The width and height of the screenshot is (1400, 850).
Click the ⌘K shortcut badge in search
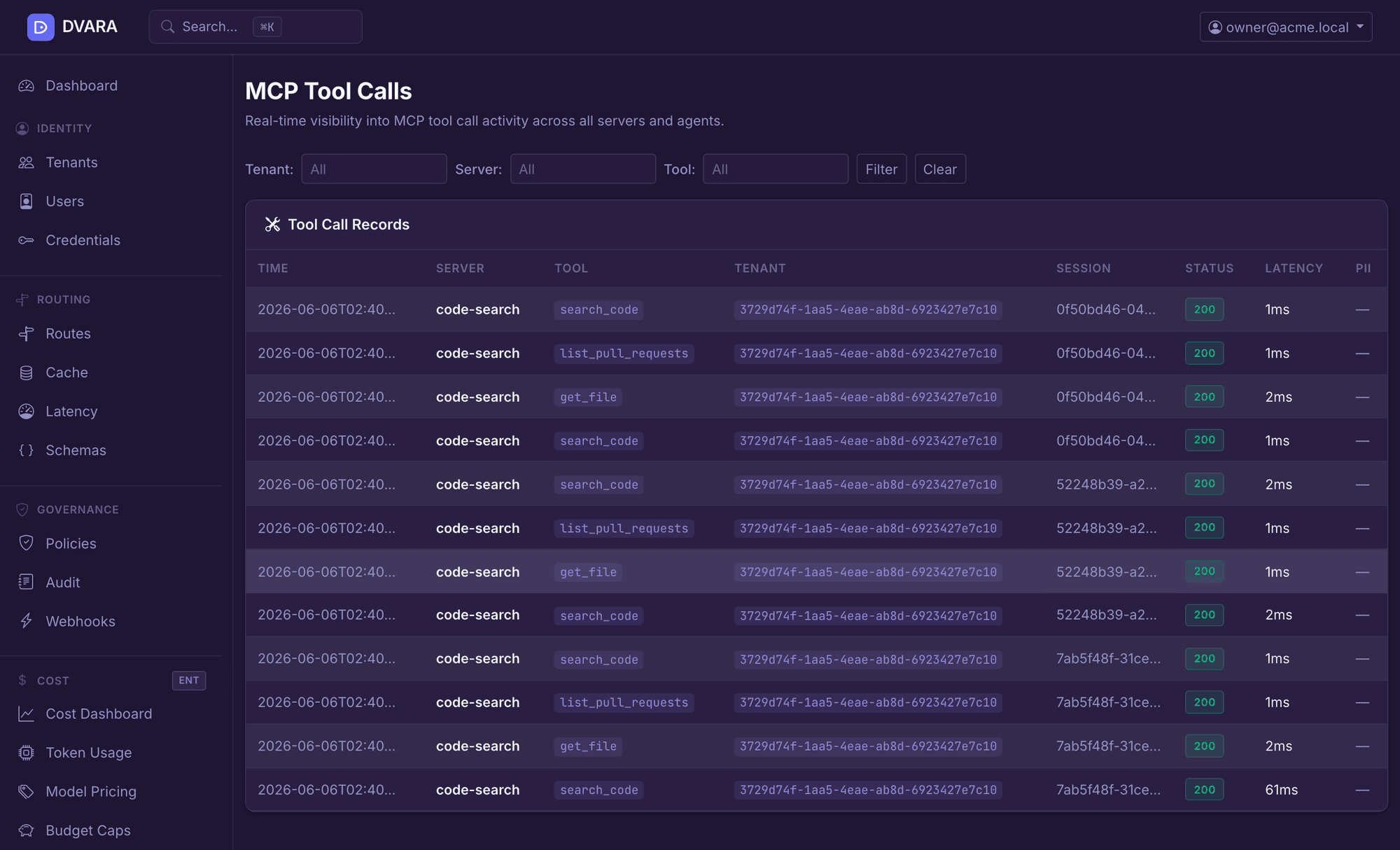coord(267,27)
